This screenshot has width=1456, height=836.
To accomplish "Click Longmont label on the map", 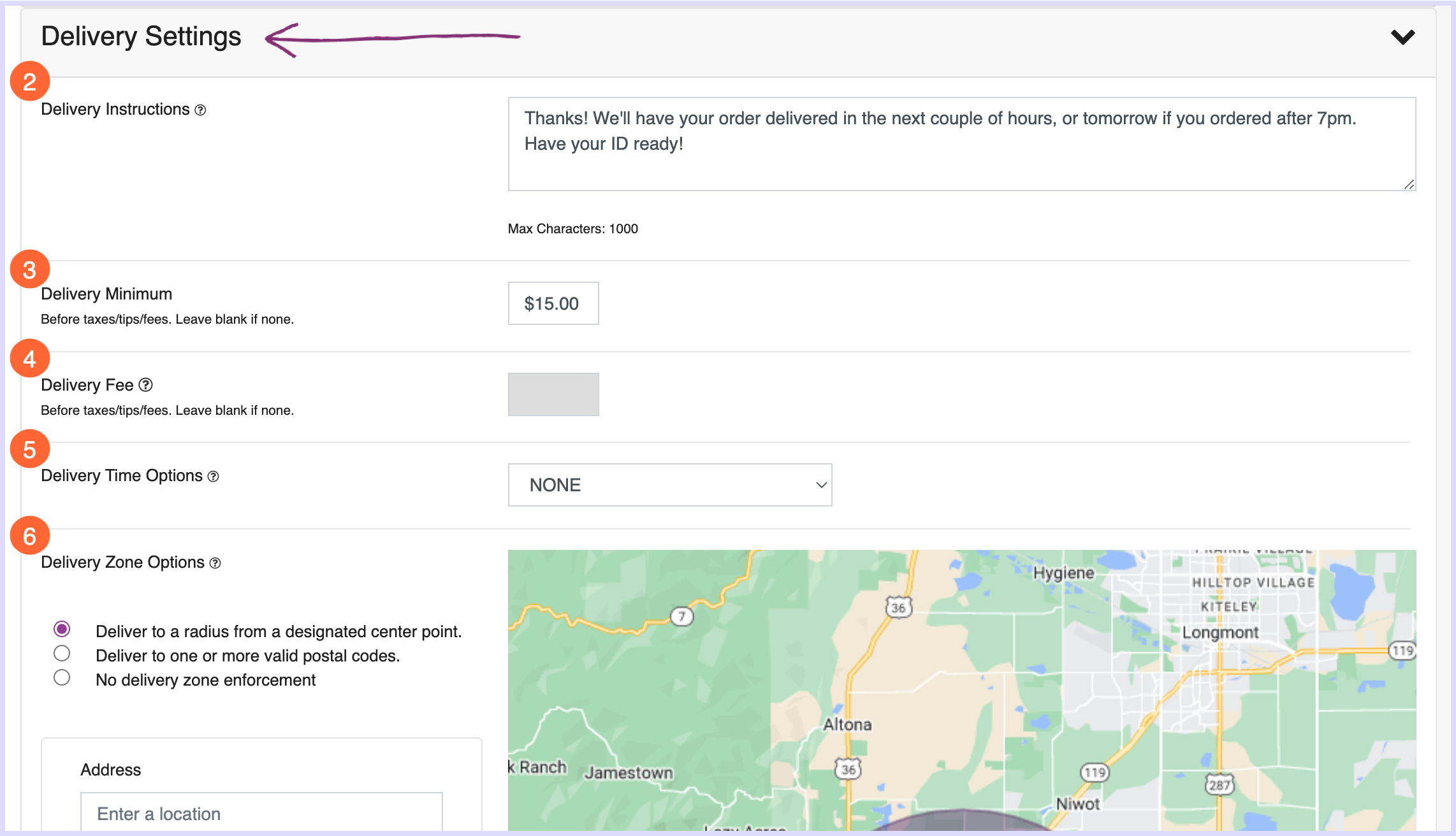I will (x=1220, y=633).
